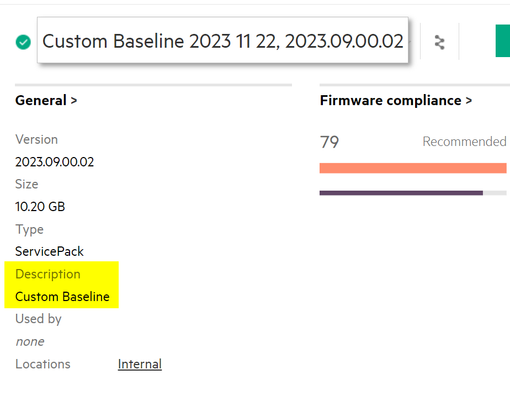The height and width of the screenshot is (399, 510).
Task: Select the Custom Baseline description value
Action: click(62, 297)
